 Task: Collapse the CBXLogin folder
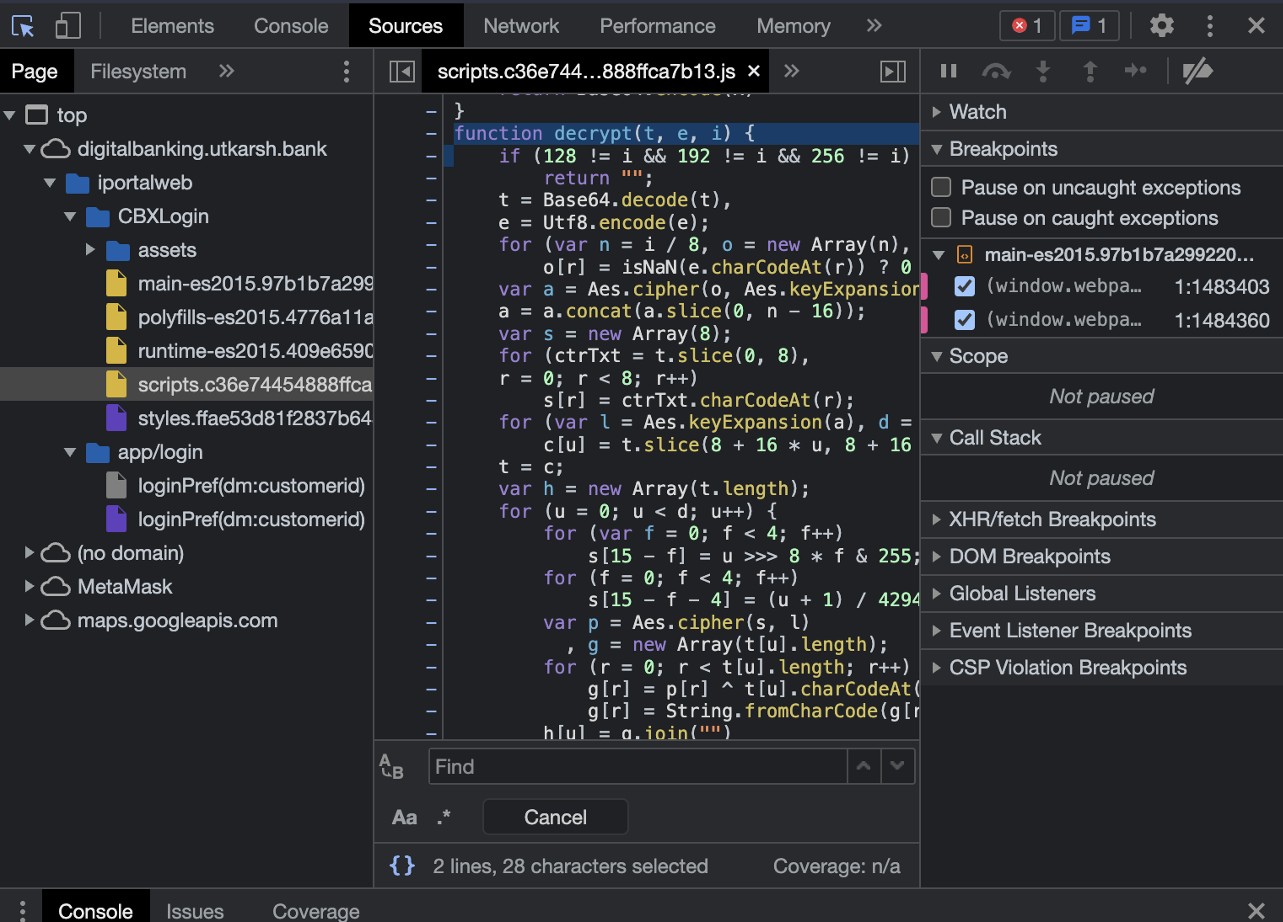[70, 216]
